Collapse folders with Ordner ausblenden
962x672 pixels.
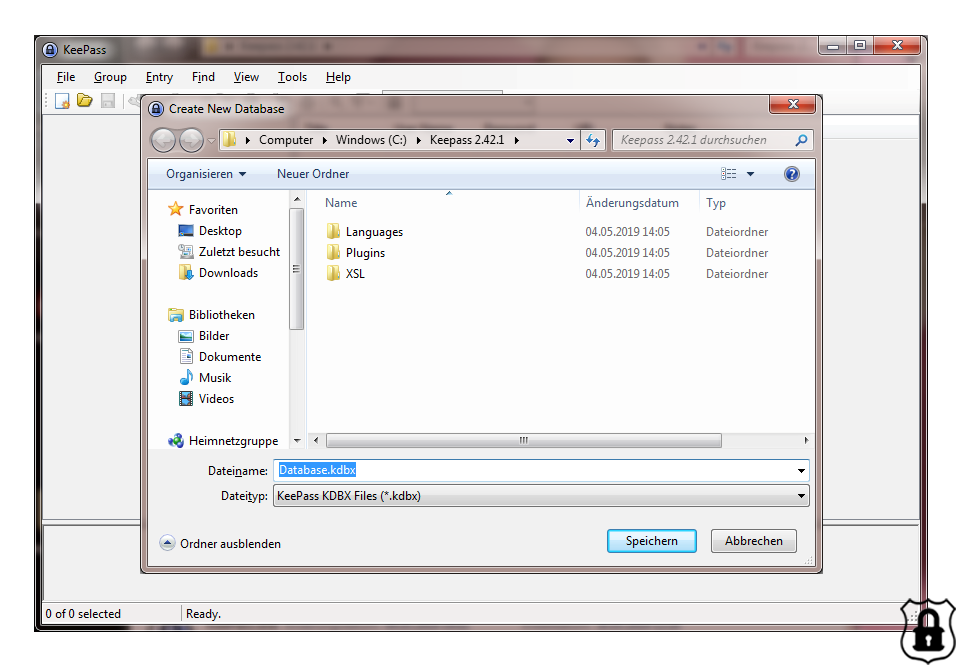pyautogui.click(x=220, y=544)
